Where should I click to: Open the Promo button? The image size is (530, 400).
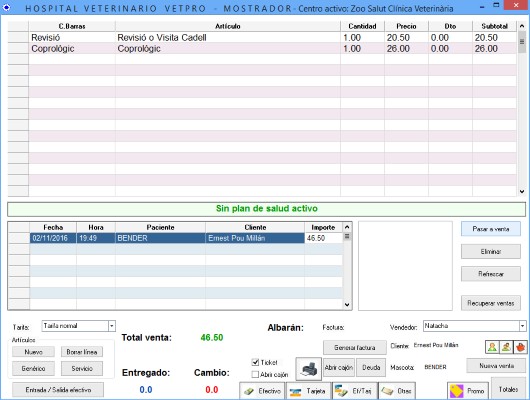coord(468,391)
